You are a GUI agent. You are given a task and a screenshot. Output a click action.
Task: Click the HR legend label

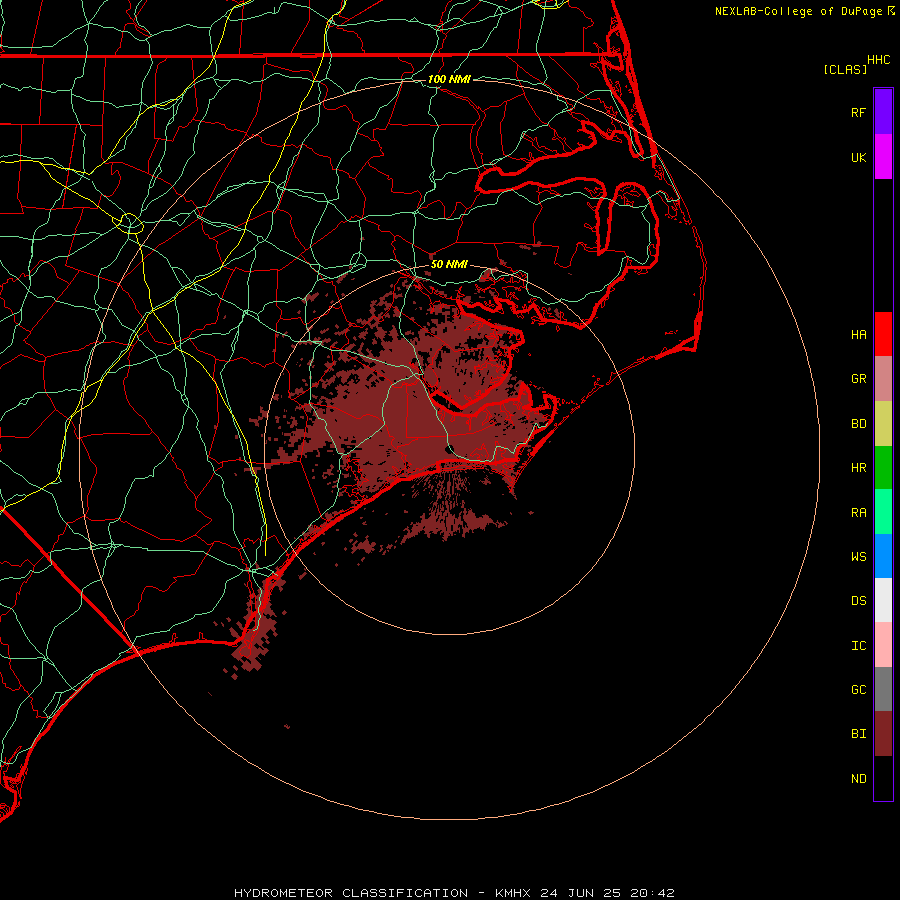tap(858, 468)
